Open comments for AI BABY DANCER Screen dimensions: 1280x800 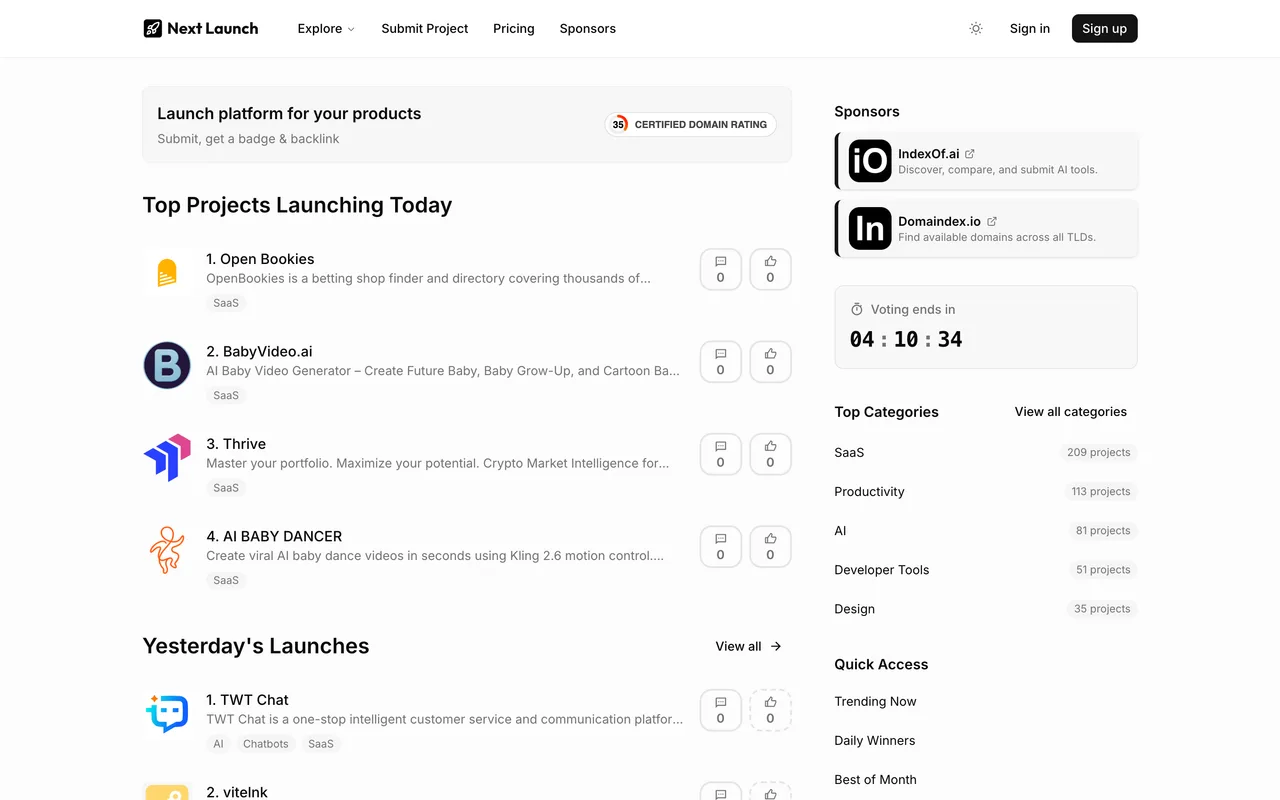[720, 546]
